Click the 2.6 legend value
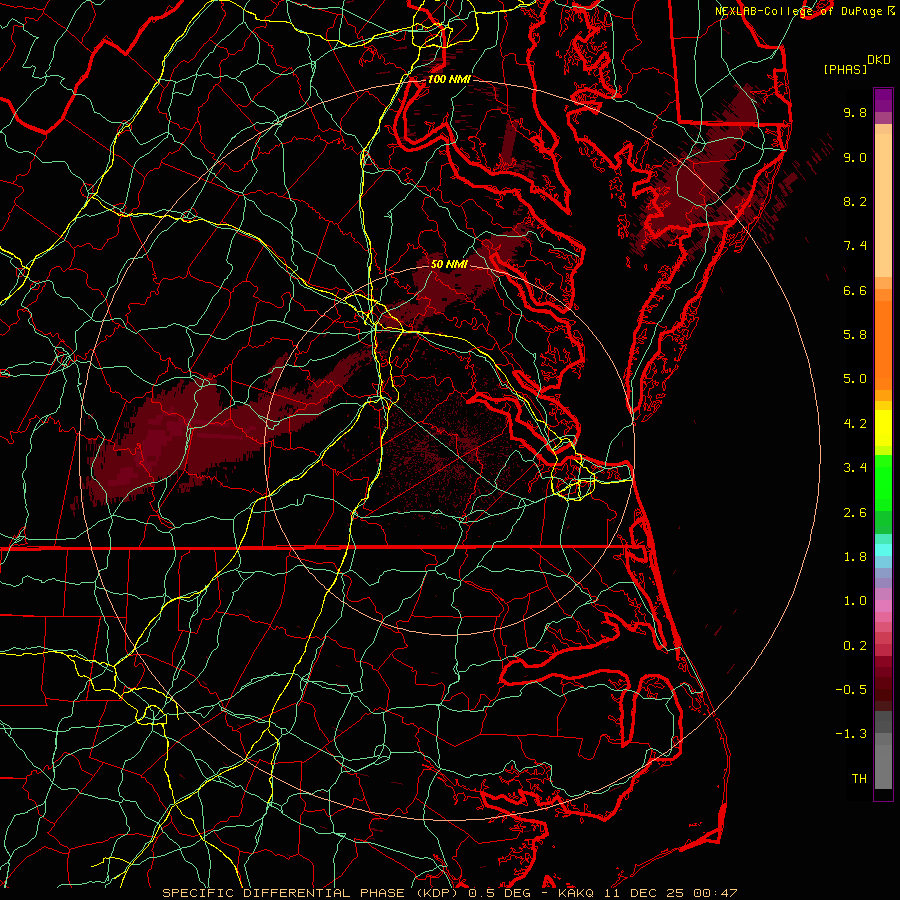900x900 pixels. tap(855, 513)
